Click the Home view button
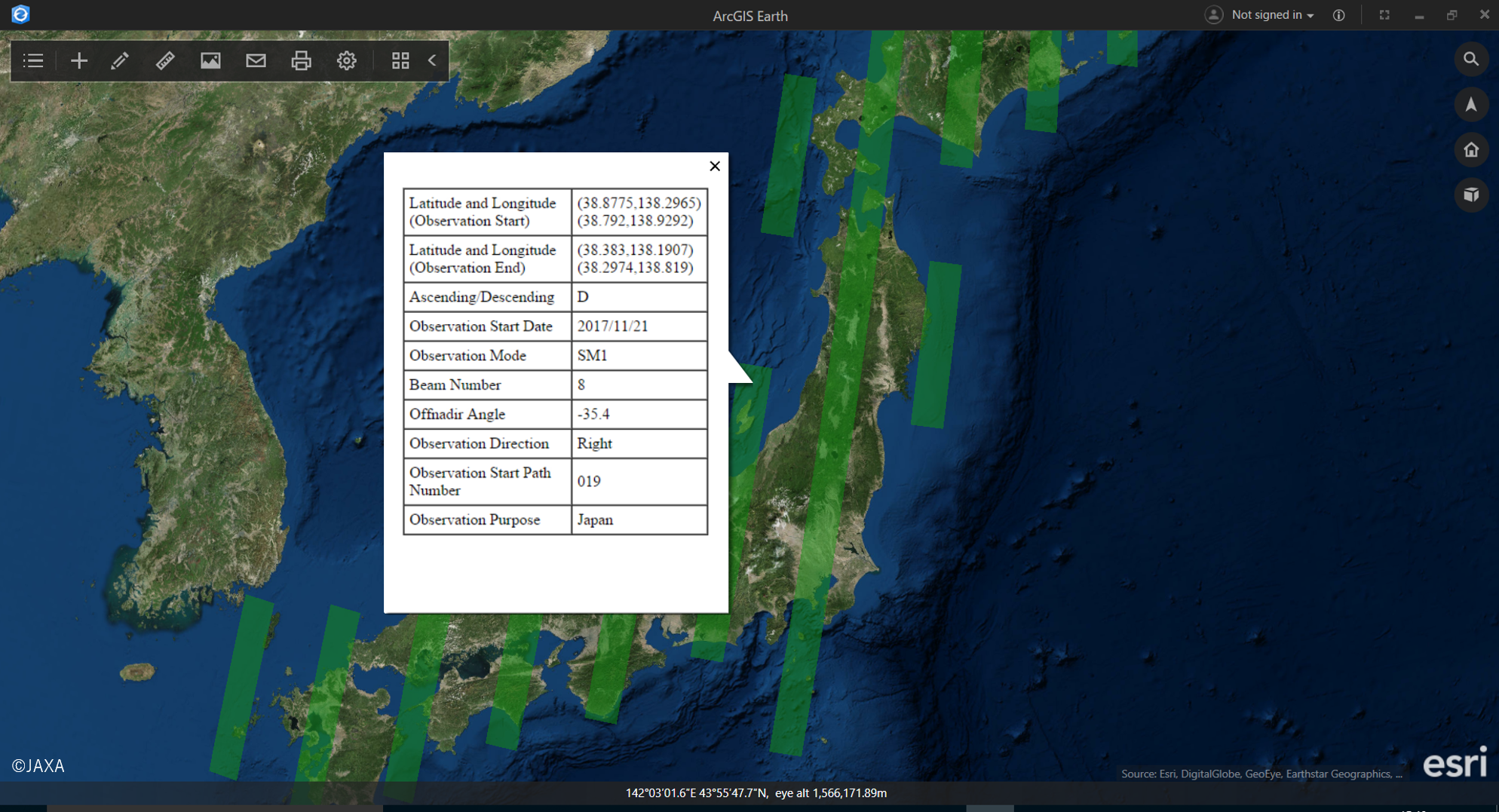 click(x=1470, y=150)
